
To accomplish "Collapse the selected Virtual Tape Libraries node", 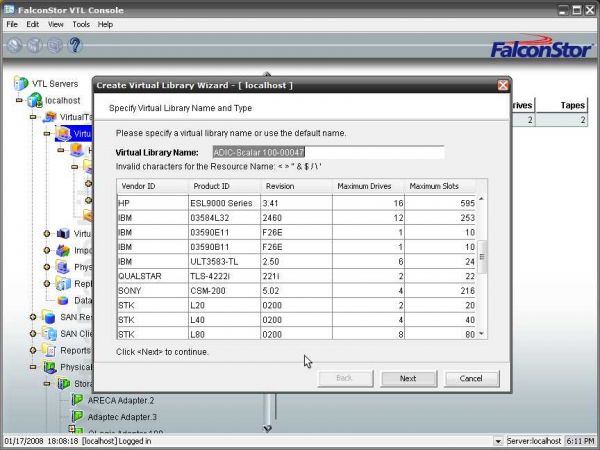I will [x=47, y=134].
